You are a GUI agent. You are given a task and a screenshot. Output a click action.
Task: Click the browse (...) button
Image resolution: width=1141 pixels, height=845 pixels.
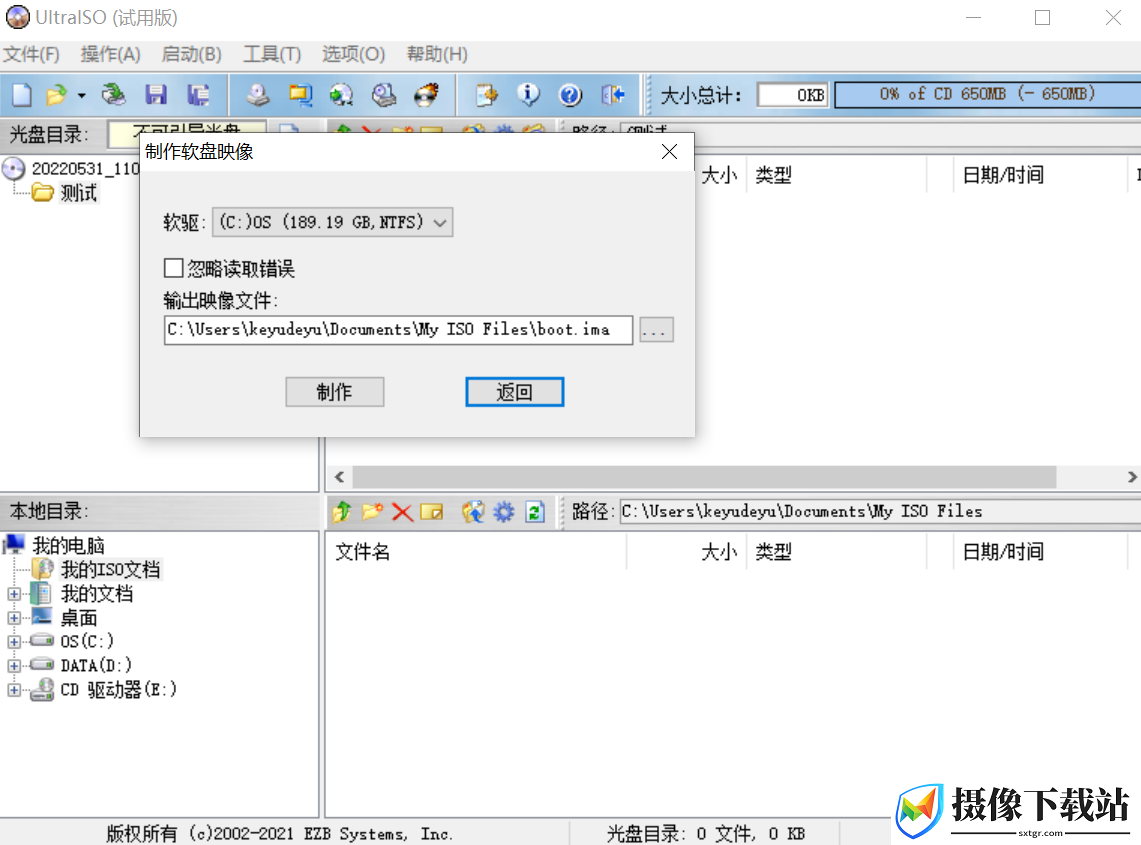tap(656, 330)
